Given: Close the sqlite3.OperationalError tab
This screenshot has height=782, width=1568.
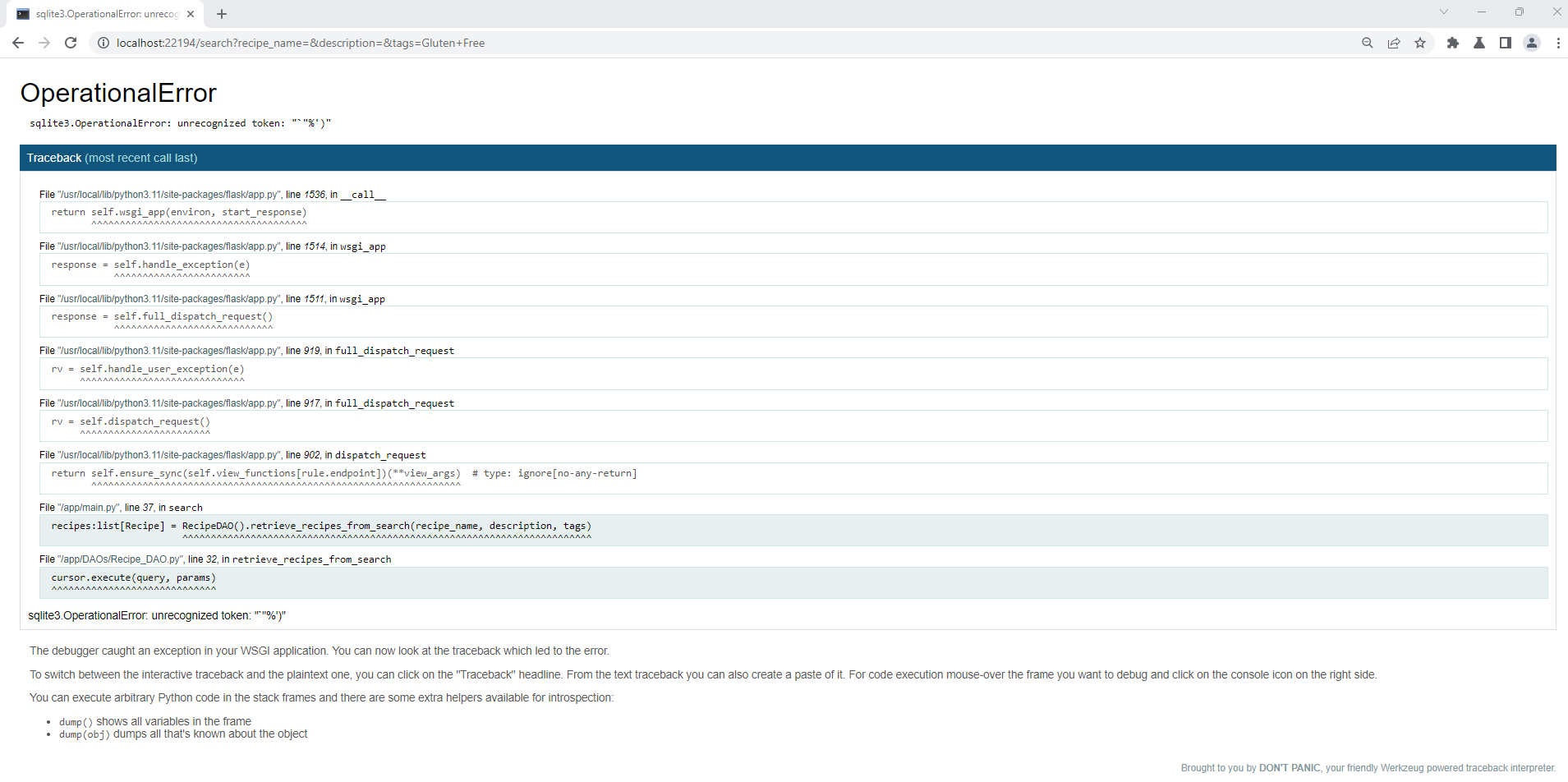Looking at the screenshot, I should pos(191,14).
